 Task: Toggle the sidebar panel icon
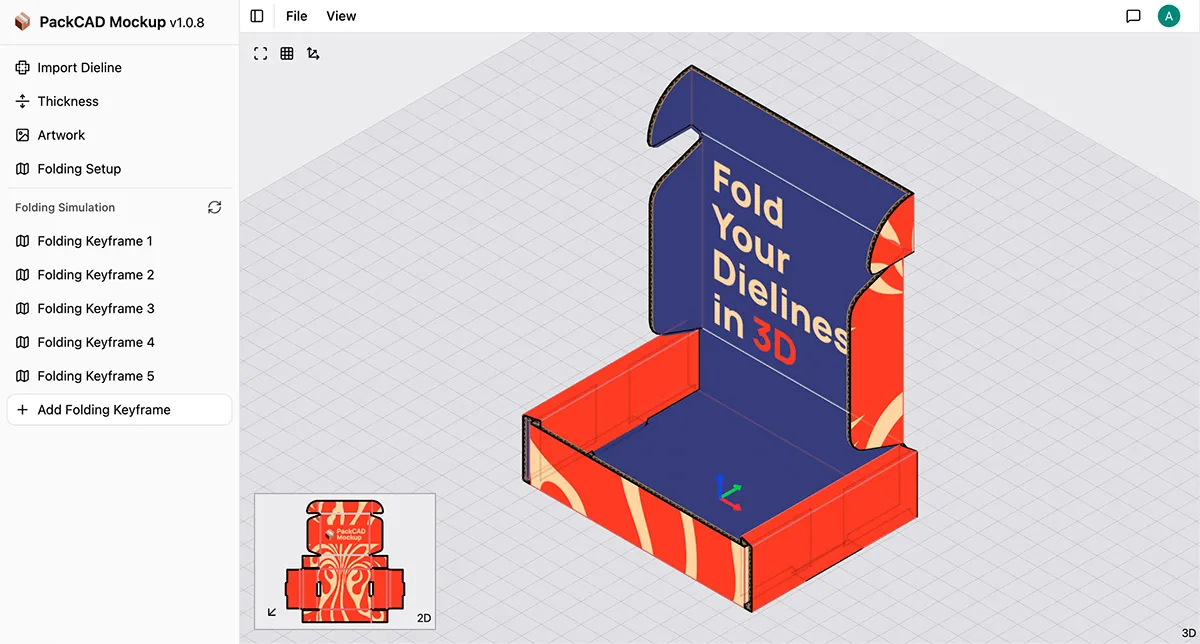pos(257,16)
